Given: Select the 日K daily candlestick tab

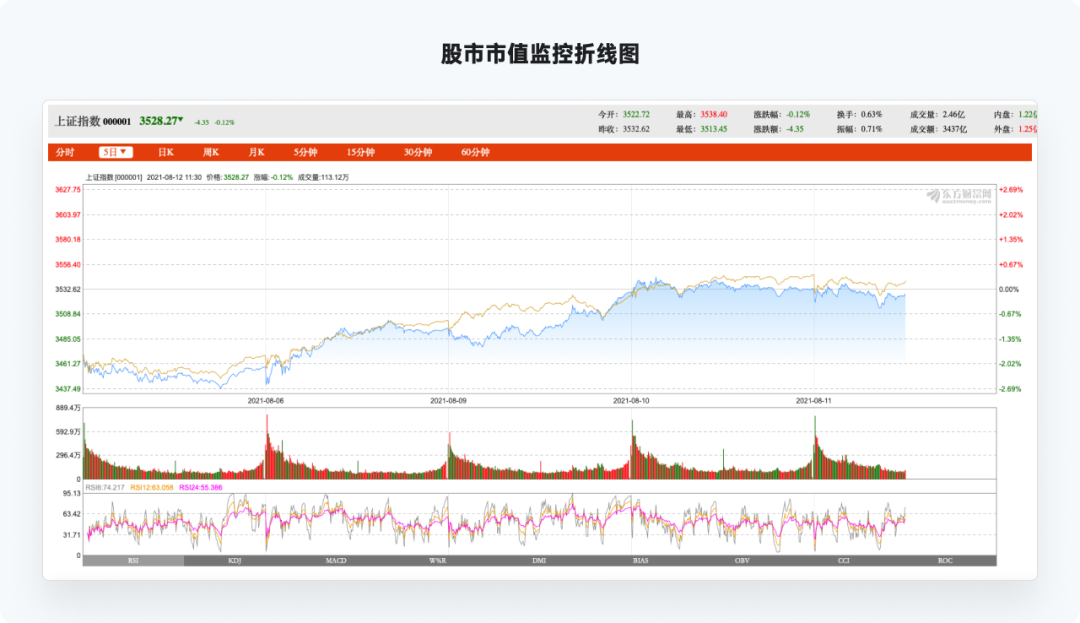Looking at the screenshot, I should (166, 152).
